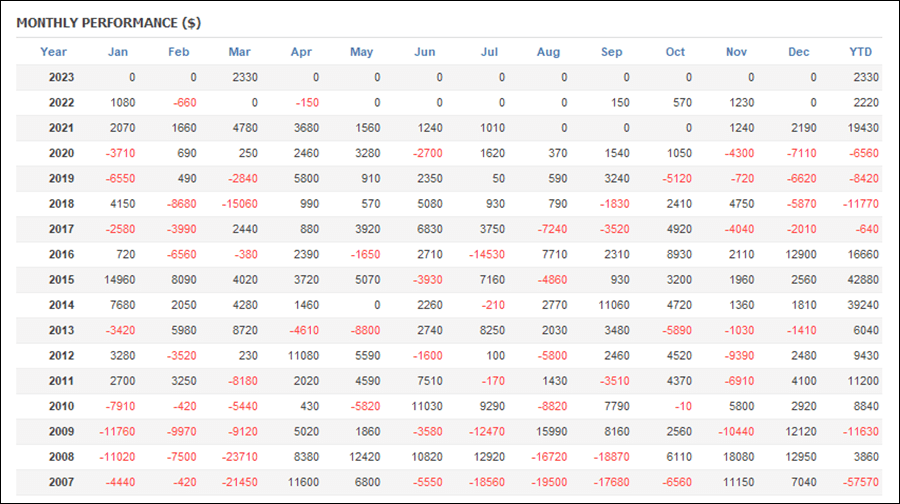Click the 2007 Aug value -19500
The image size is (900, 504).
pyautogui.click(x=549, y=482)
